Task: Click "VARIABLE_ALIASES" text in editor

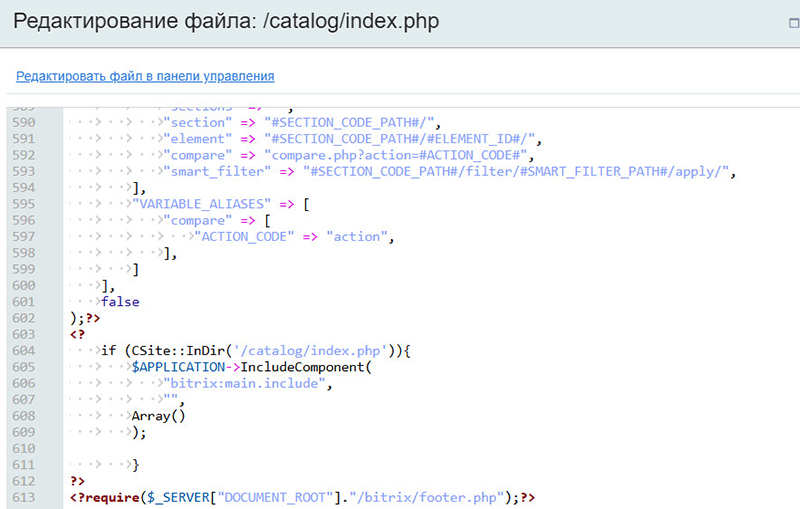Action: click(209, 204)
